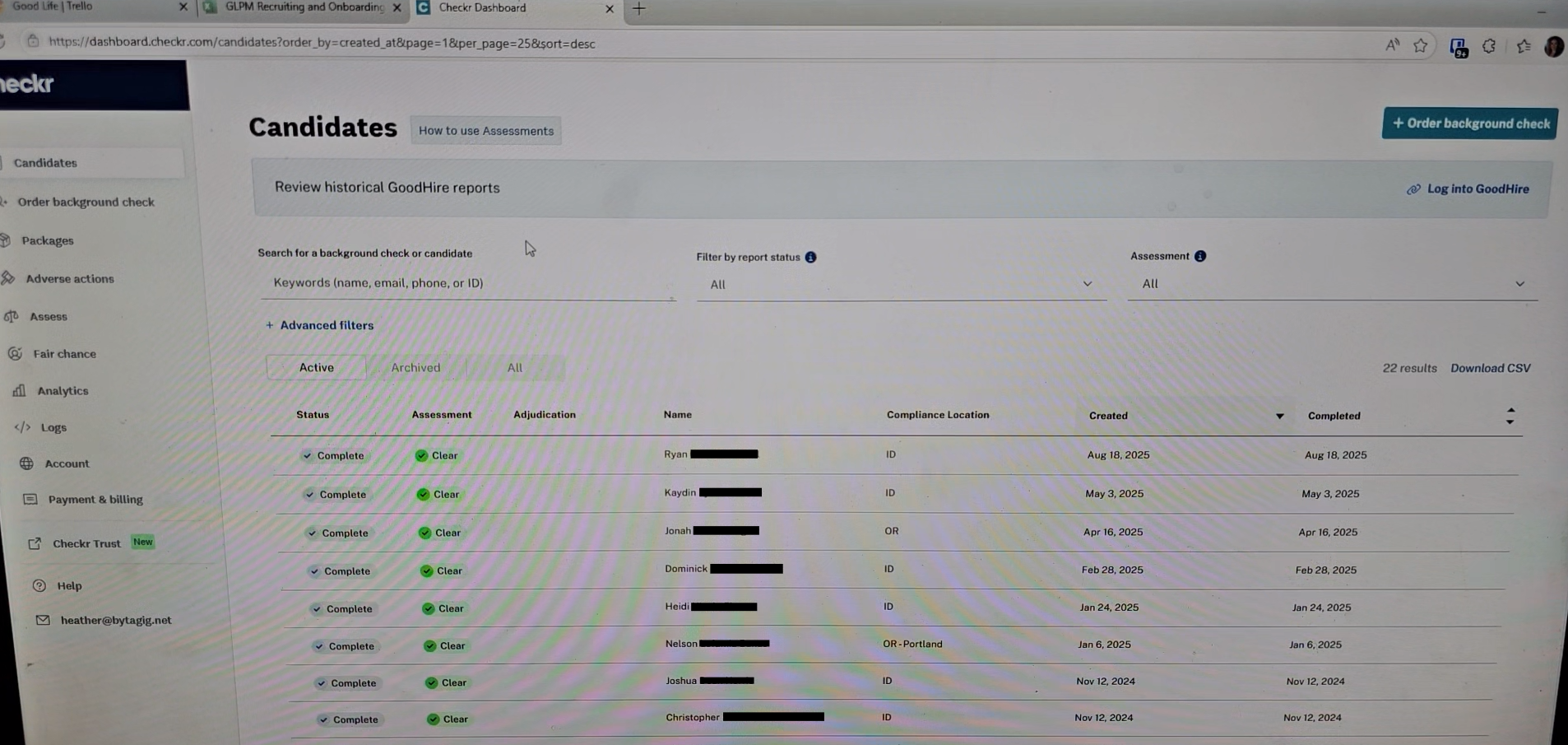This screenshot has width=1568, height=745.
Task: Click info icon next to Assessment filter
Action: (1200, 256)
